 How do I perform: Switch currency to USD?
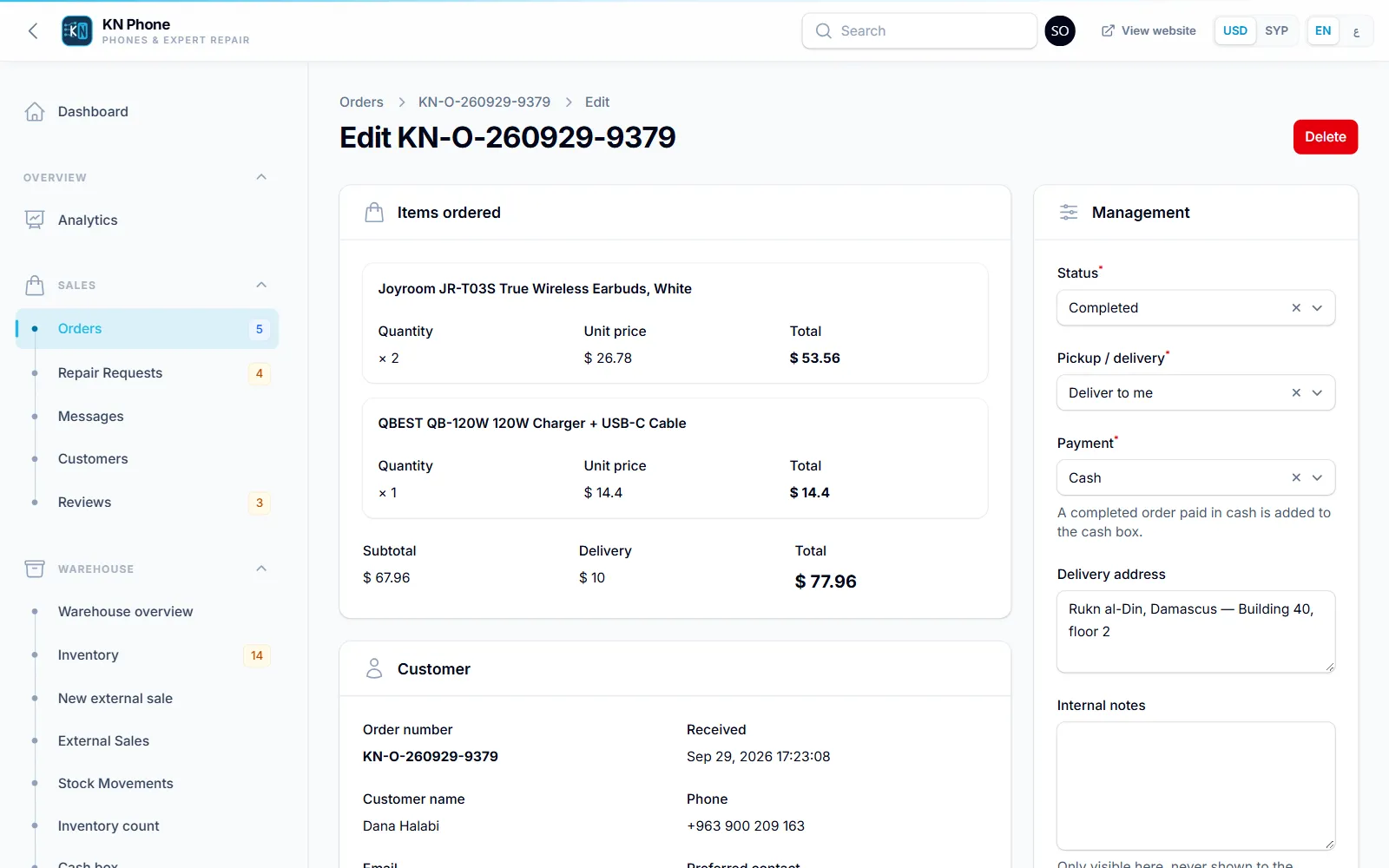click(x=1235, y=31)
